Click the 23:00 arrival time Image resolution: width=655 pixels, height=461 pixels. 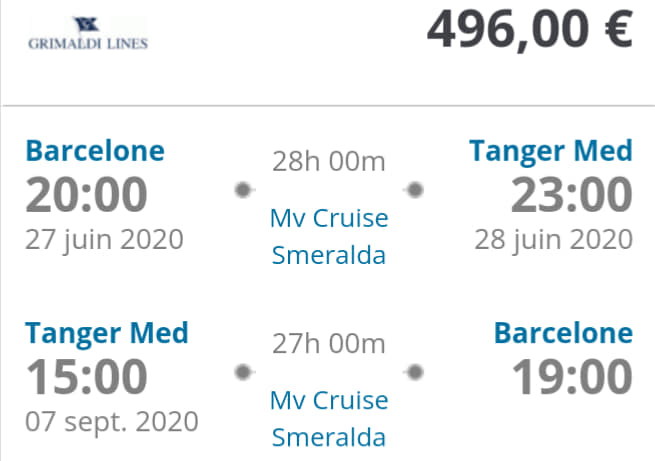click(571, 195)
